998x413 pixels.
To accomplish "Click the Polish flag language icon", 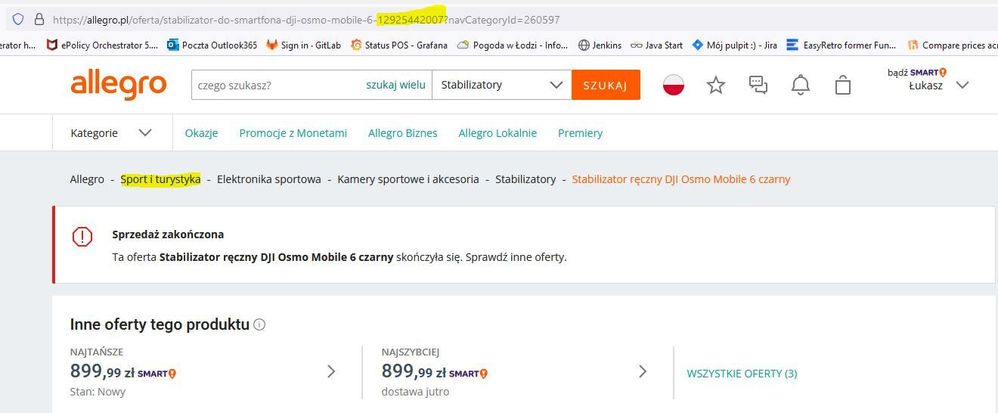I will pyautogui.click(x=673, y=85).
